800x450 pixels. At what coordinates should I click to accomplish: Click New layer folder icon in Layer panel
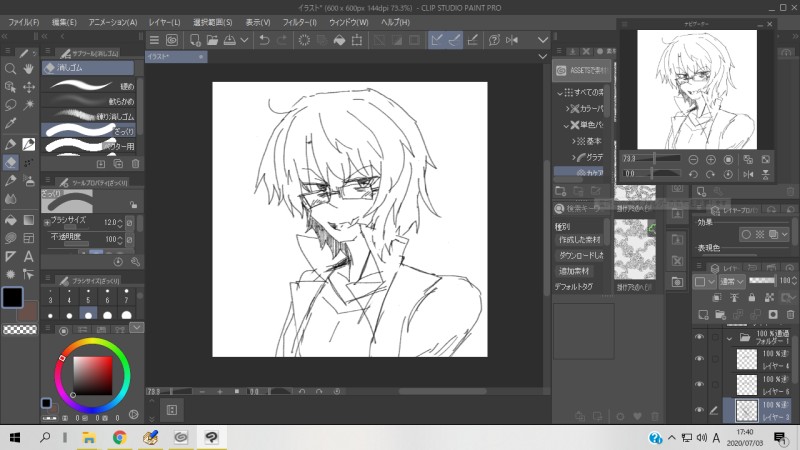click(x=720, y=314)
